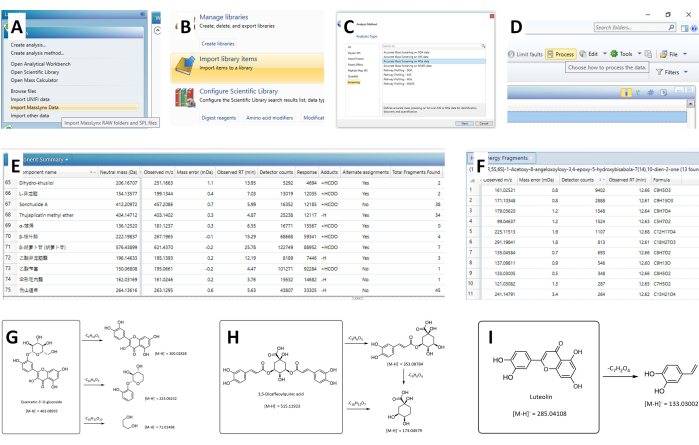
Task: Click the Filters funnel button
Action: pos(667,72)
